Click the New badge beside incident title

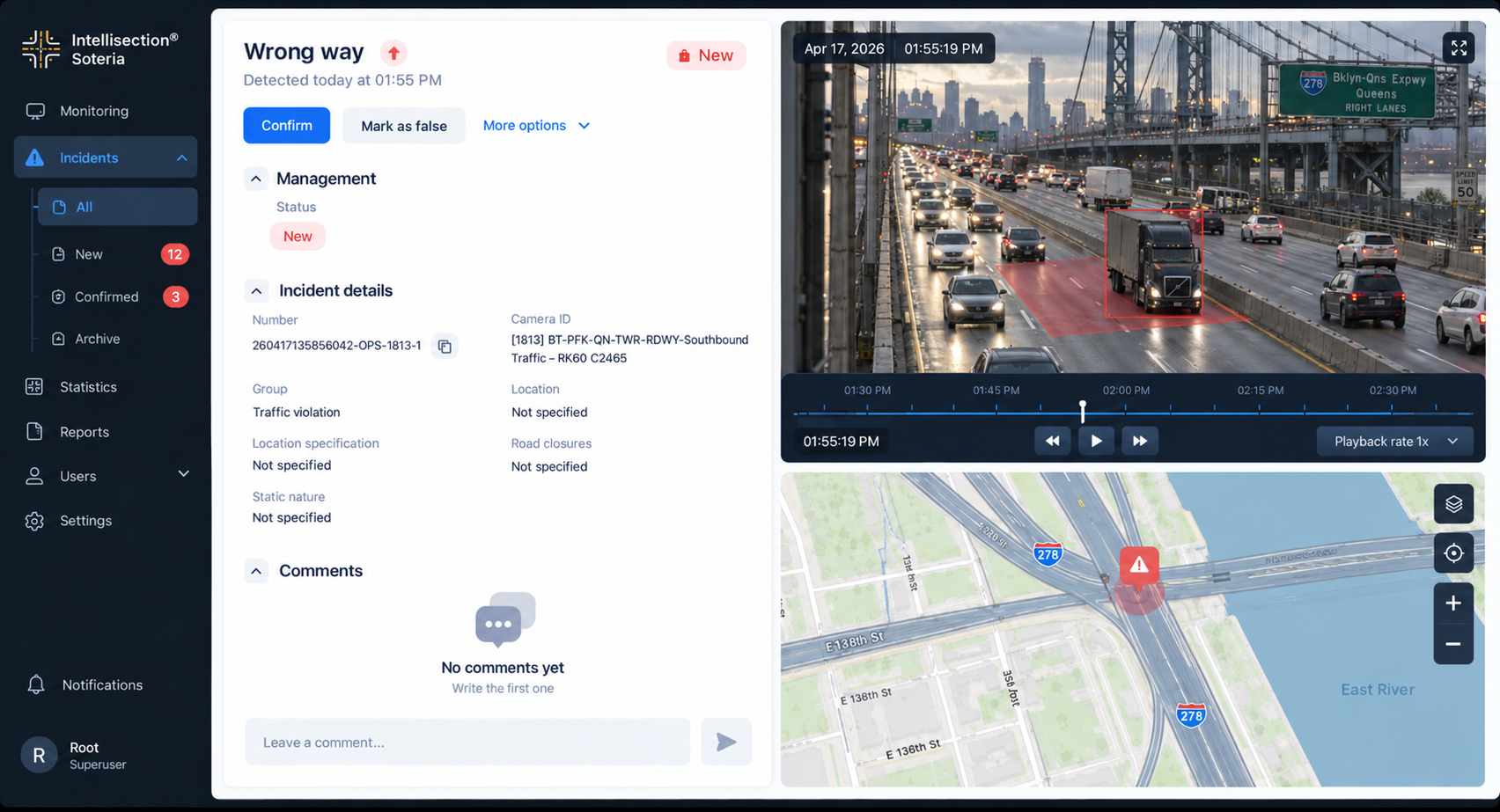coord(706,55)
